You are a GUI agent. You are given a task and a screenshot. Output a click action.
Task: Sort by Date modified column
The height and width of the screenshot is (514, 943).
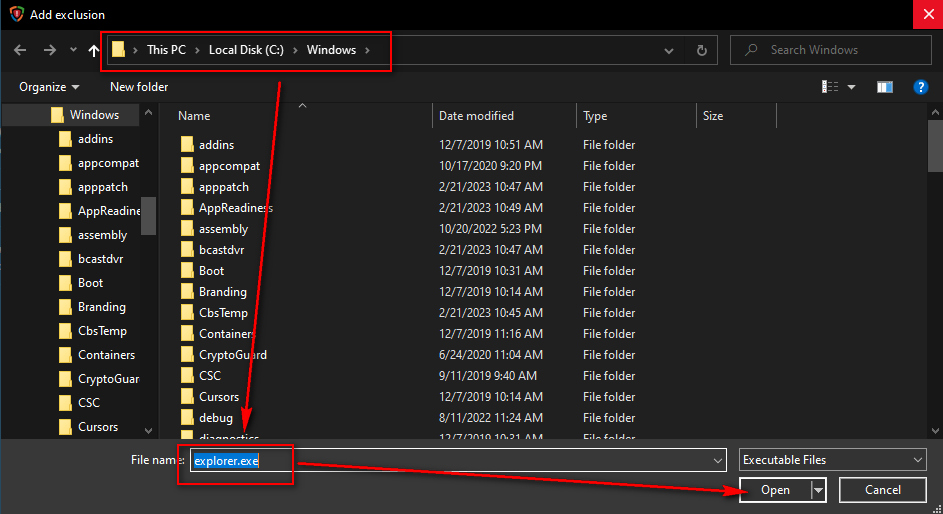coord(476,116)
